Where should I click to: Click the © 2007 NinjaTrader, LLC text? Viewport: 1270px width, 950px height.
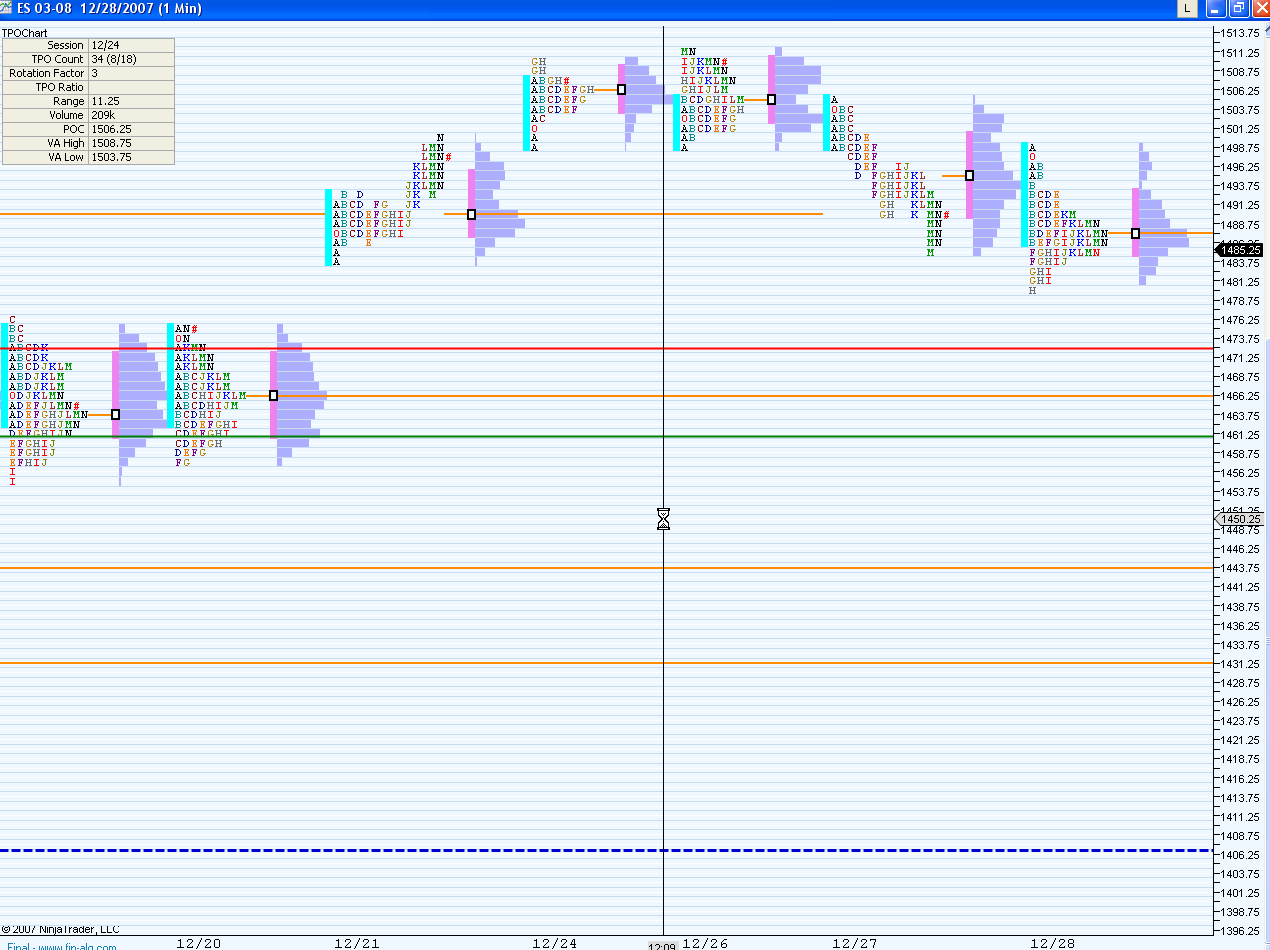[60, 929]
